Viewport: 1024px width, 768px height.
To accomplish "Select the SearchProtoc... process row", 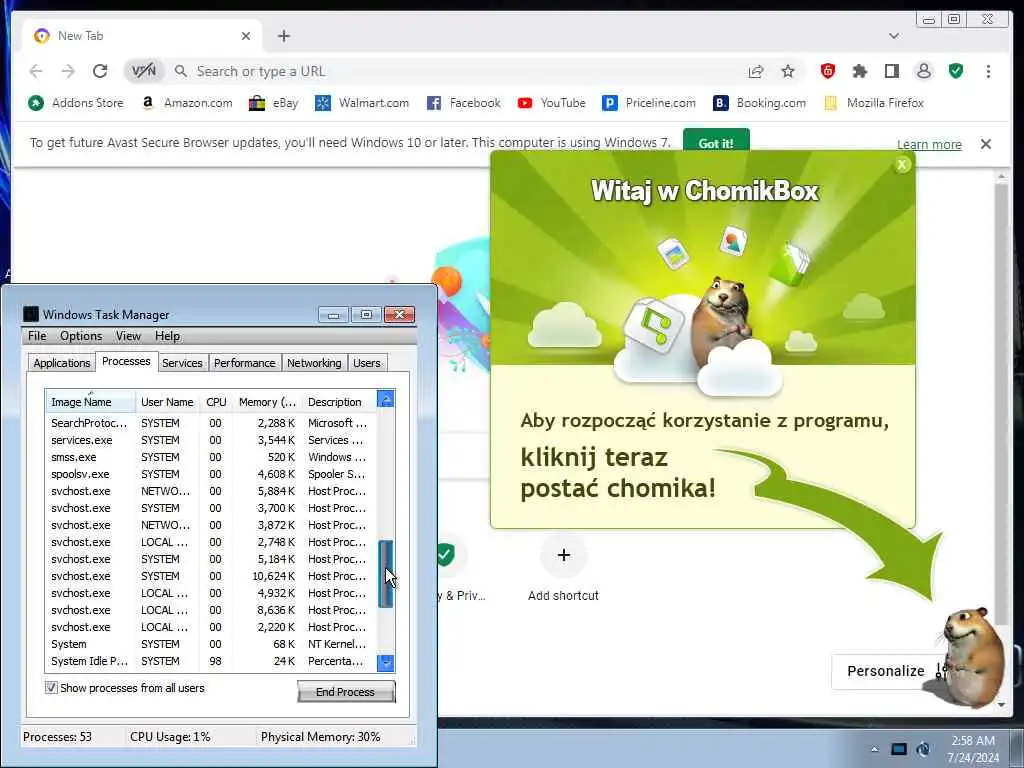I will coord(210,423).
